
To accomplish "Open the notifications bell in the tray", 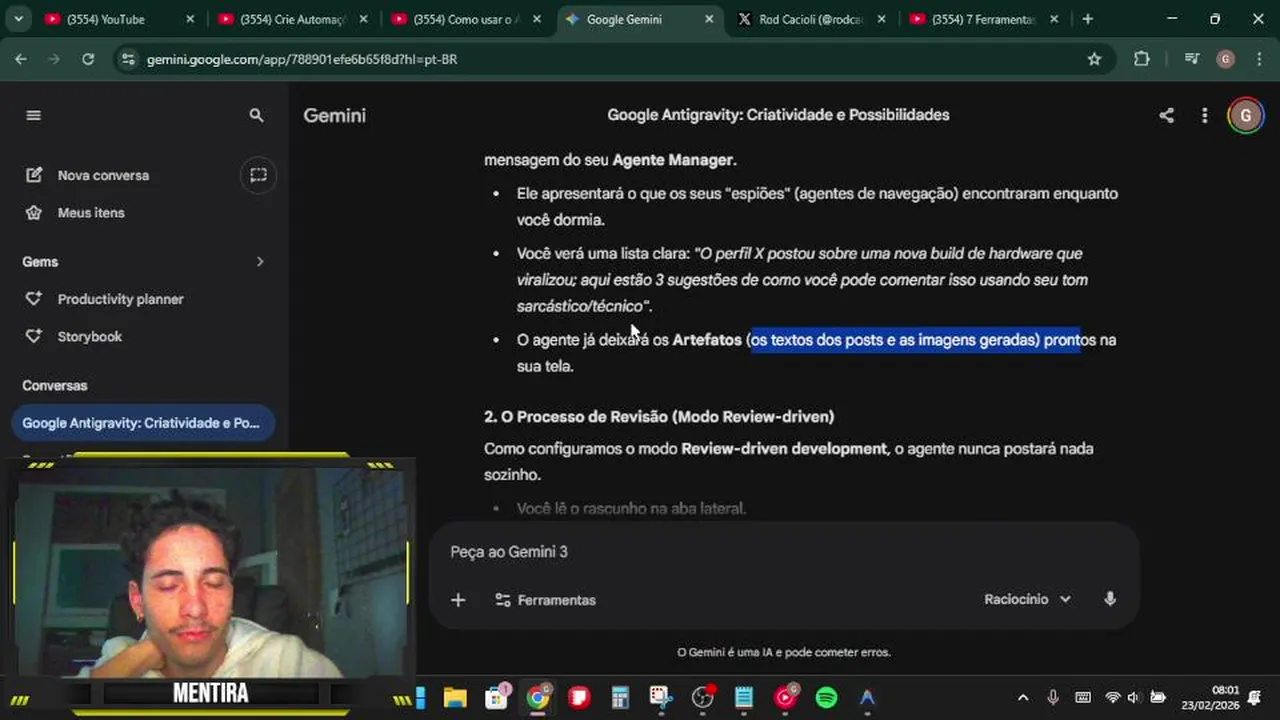I will pos(1255,698).
